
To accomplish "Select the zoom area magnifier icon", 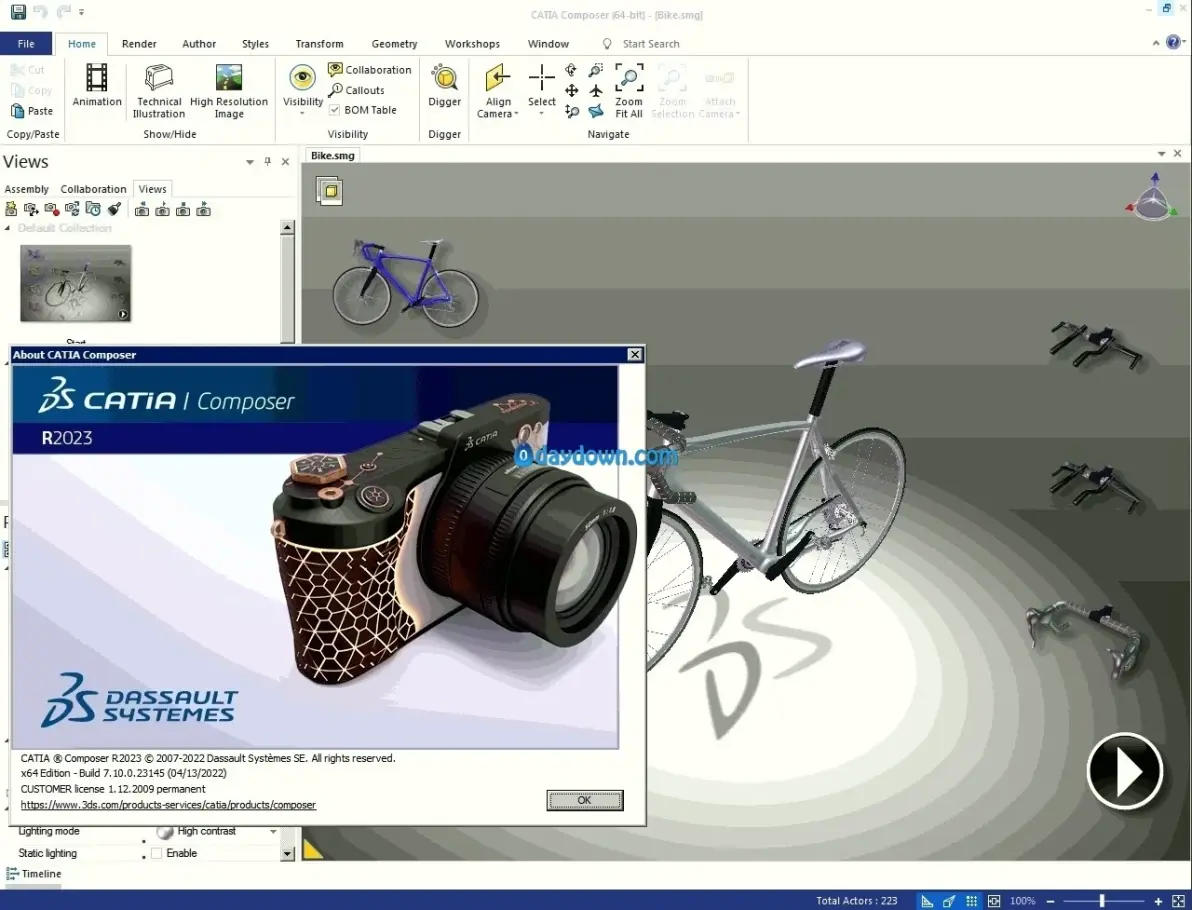I will (x=596, y=71).
